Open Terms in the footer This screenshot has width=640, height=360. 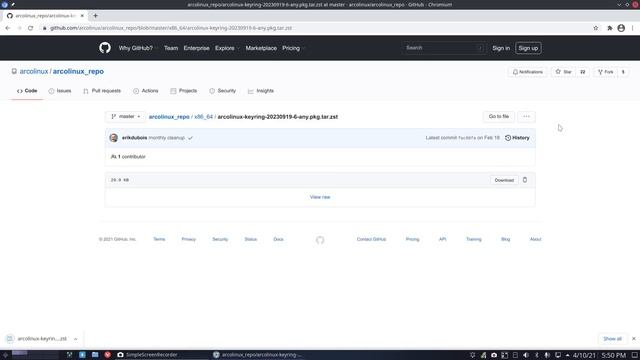(159, 239)
